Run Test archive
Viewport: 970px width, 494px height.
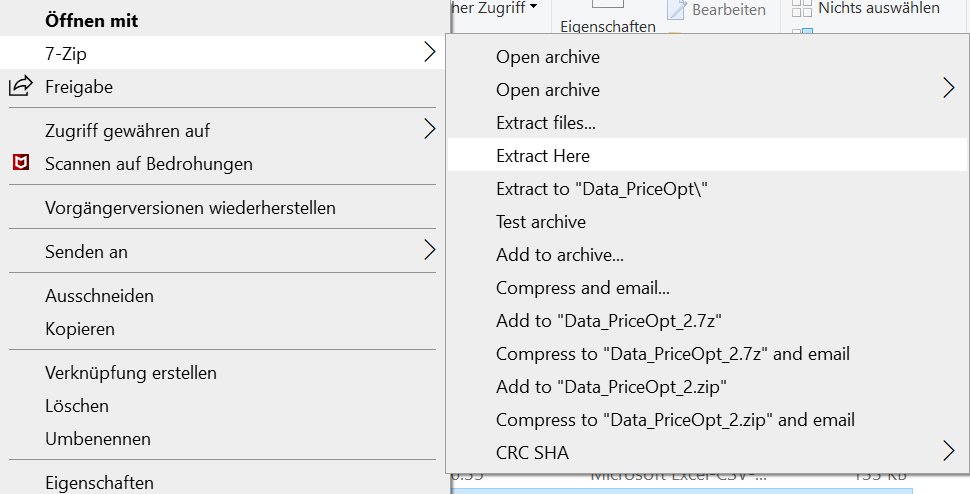(541, 222)
